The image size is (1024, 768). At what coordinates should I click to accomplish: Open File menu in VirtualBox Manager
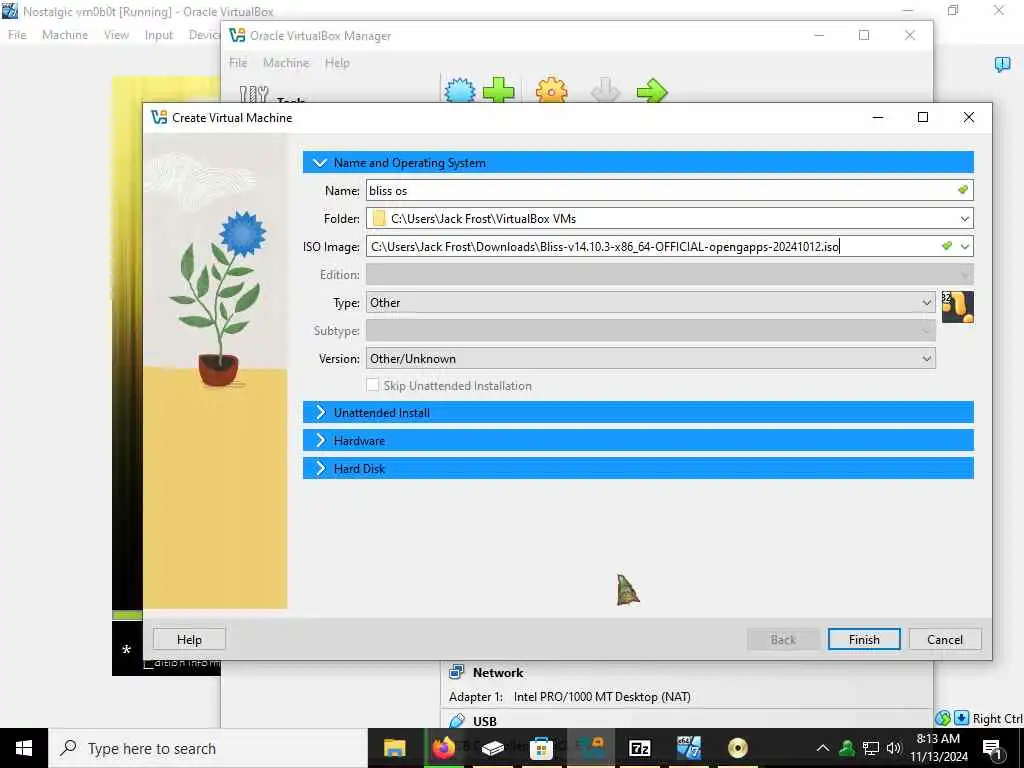(238, 63)
